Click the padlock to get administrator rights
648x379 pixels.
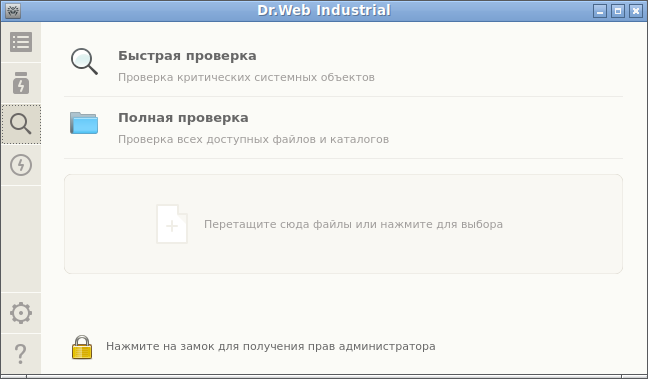[x=82, y=347]
